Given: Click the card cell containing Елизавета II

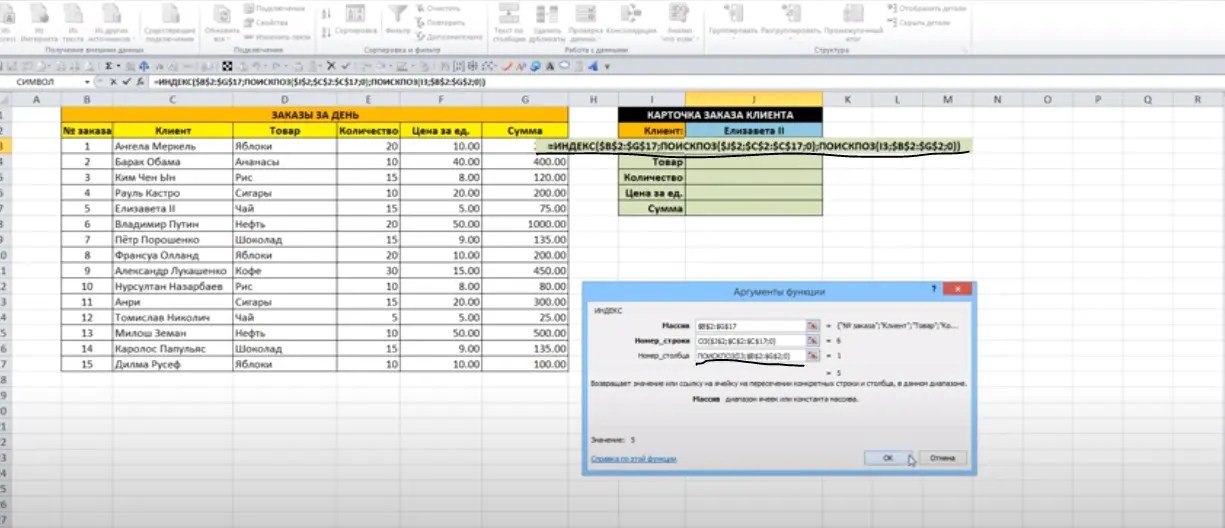Looking at the screenshot, I should (754, 130).
